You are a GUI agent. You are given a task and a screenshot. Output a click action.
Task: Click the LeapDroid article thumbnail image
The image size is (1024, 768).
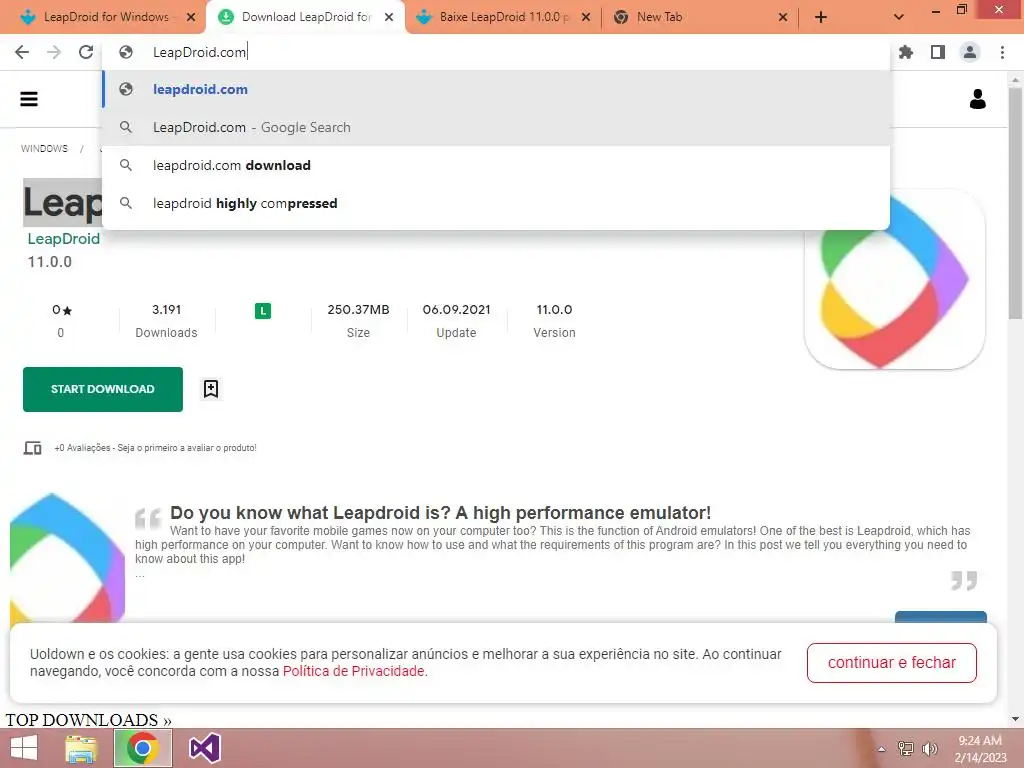pos(67,558)
